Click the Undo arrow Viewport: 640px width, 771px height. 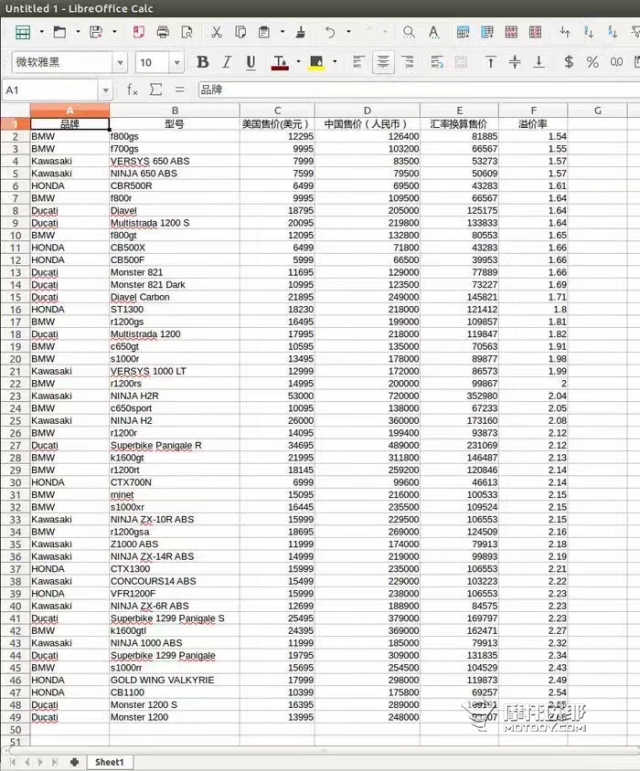pyautogui.click(x=330, y=32)
